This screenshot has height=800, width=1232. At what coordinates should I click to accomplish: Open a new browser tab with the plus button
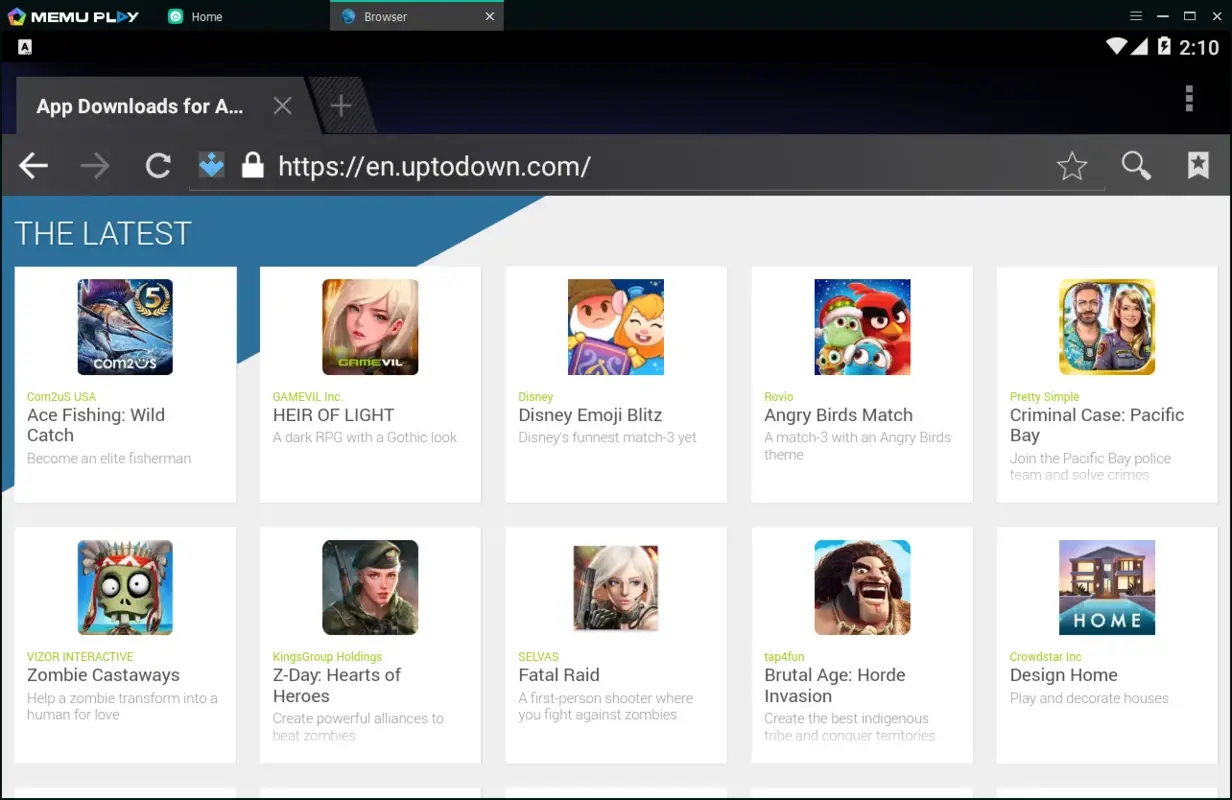[x=340, y=104]
